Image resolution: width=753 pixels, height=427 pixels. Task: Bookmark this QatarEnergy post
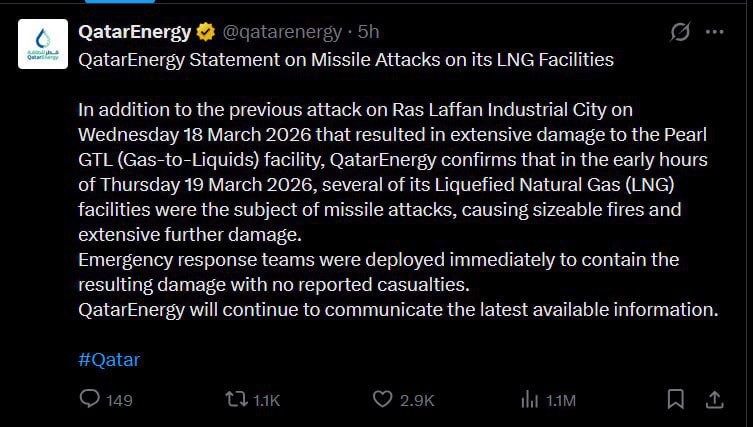click(x=676, y=399)
